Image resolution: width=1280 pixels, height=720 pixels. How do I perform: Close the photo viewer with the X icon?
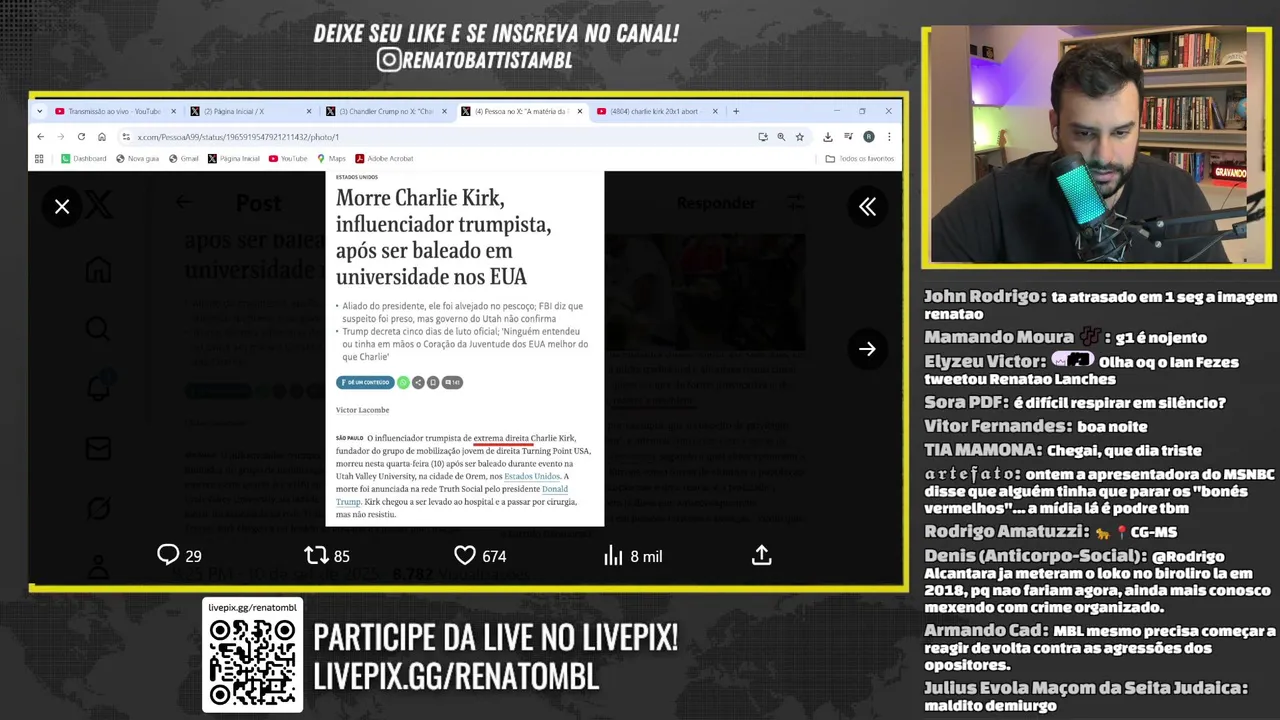click(62, 207)
